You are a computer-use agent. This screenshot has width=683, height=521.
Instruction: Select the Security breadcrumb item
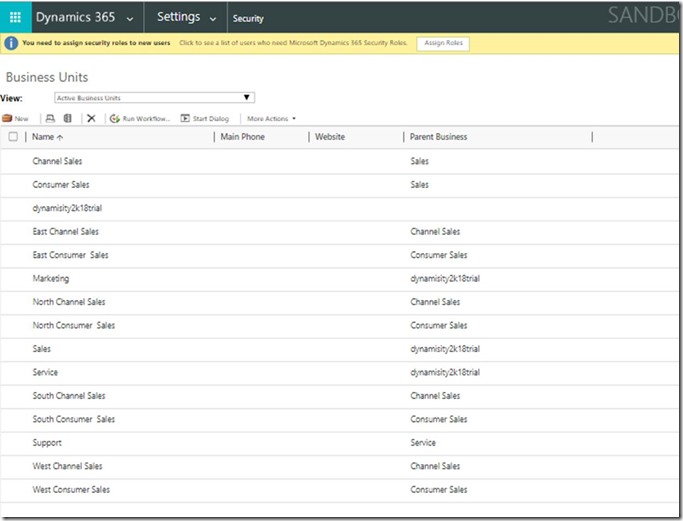pyautogui.click(x=247, y=18)
